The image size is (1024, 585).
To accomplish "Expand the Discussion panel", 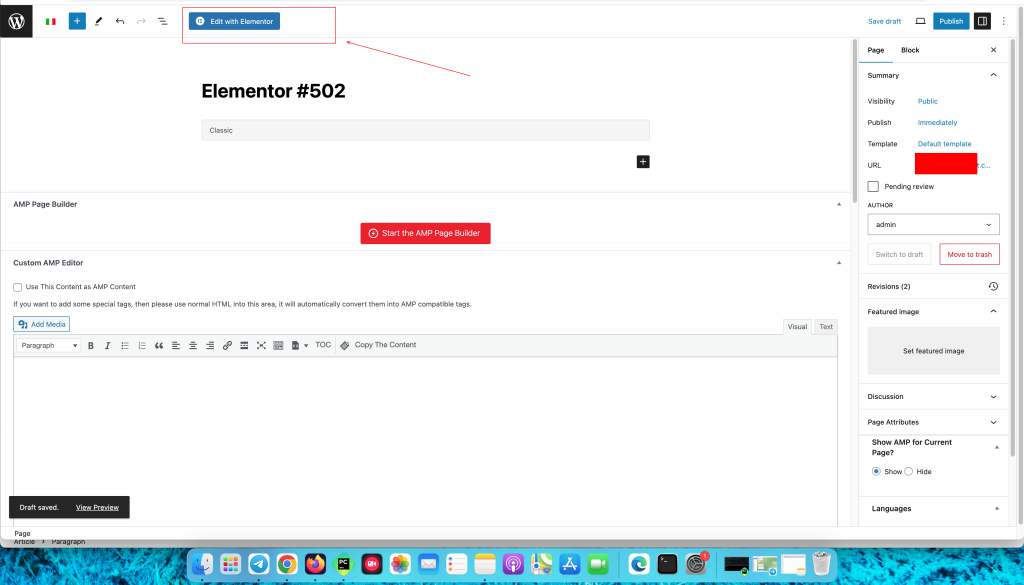I will pyautogui.click(x=993, y=397).
